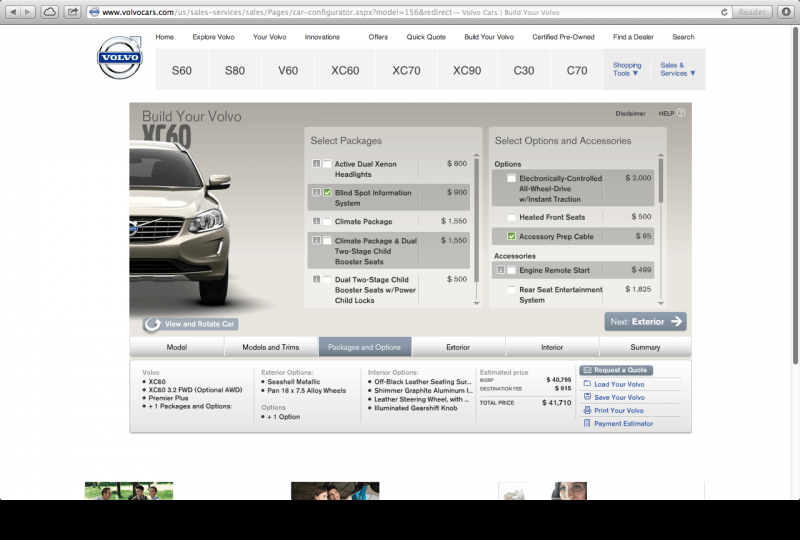Click the page vertical scrollbar
Viewport: 800px width, 540px height.
coord(795,197)
